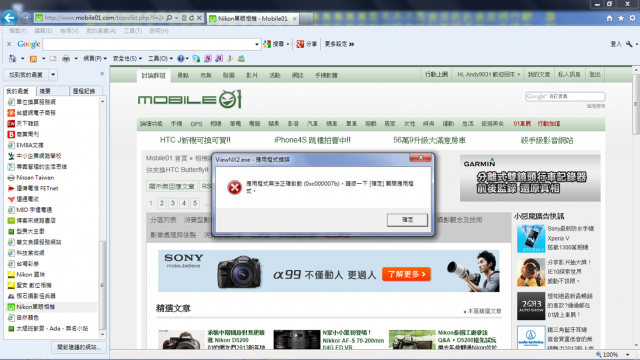Screen dimensions: 640x360
Task: Click the Mobile01 logo
Action: point(190,99)
